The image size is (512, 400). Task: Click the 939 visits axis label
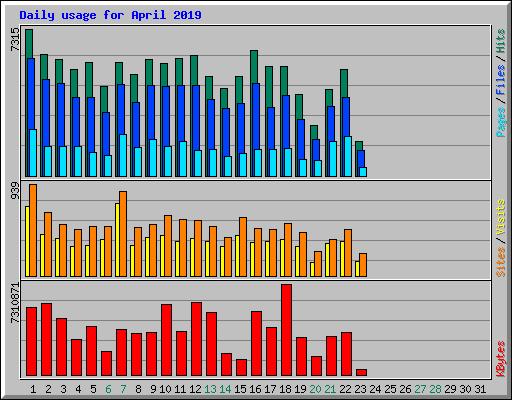(15, 191)
